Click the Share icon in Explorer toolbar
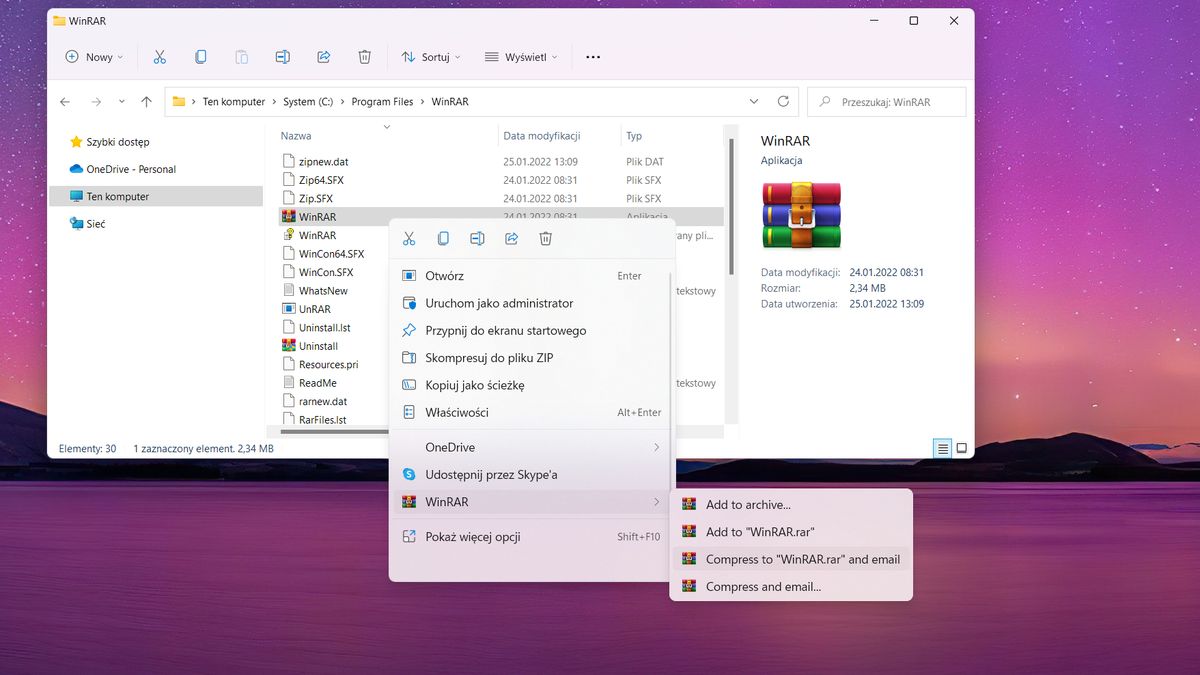The image size is (1200, 675). 323,57
